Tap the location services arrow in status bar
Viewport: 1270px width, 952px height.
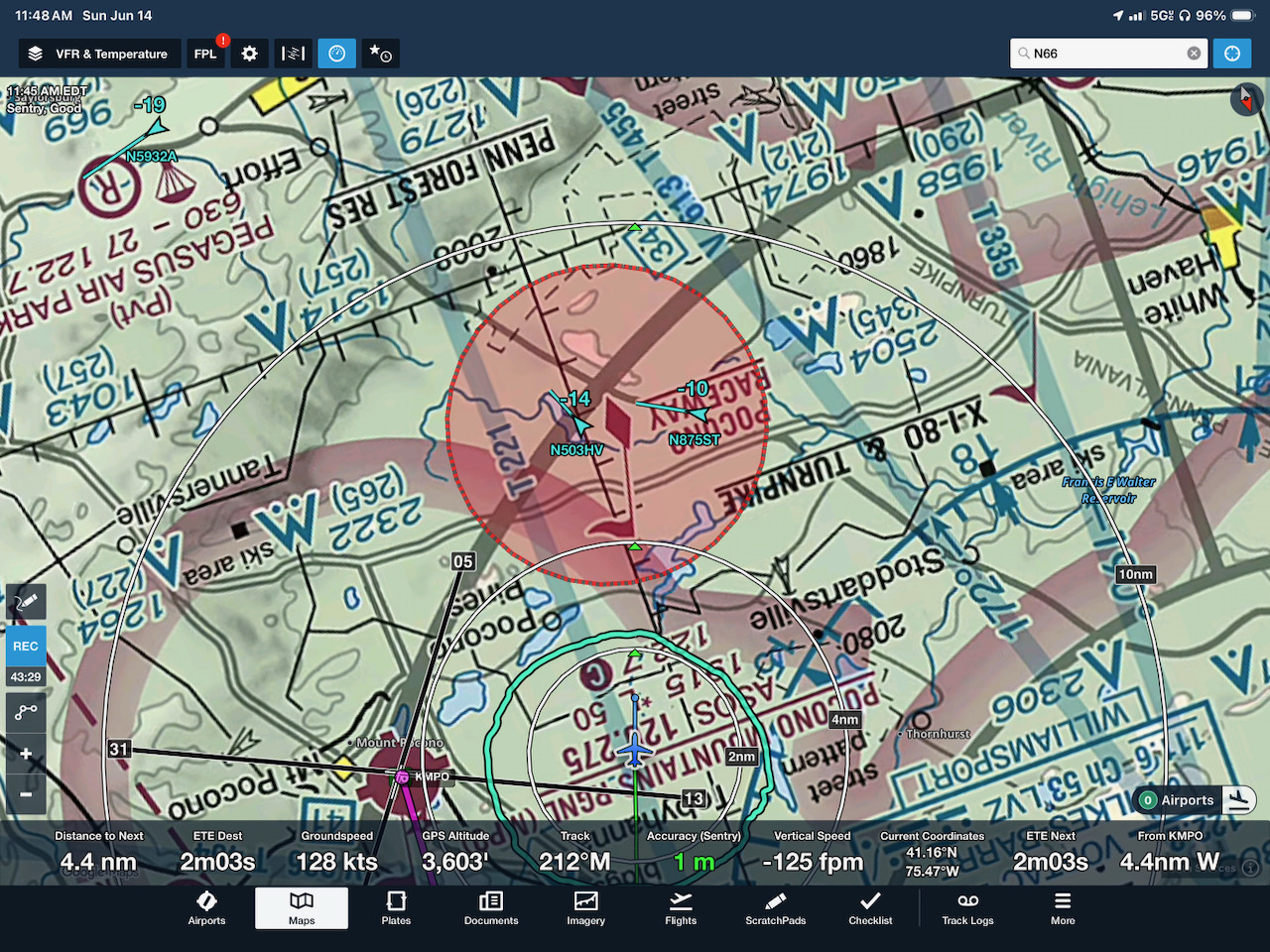point(1118,16)
